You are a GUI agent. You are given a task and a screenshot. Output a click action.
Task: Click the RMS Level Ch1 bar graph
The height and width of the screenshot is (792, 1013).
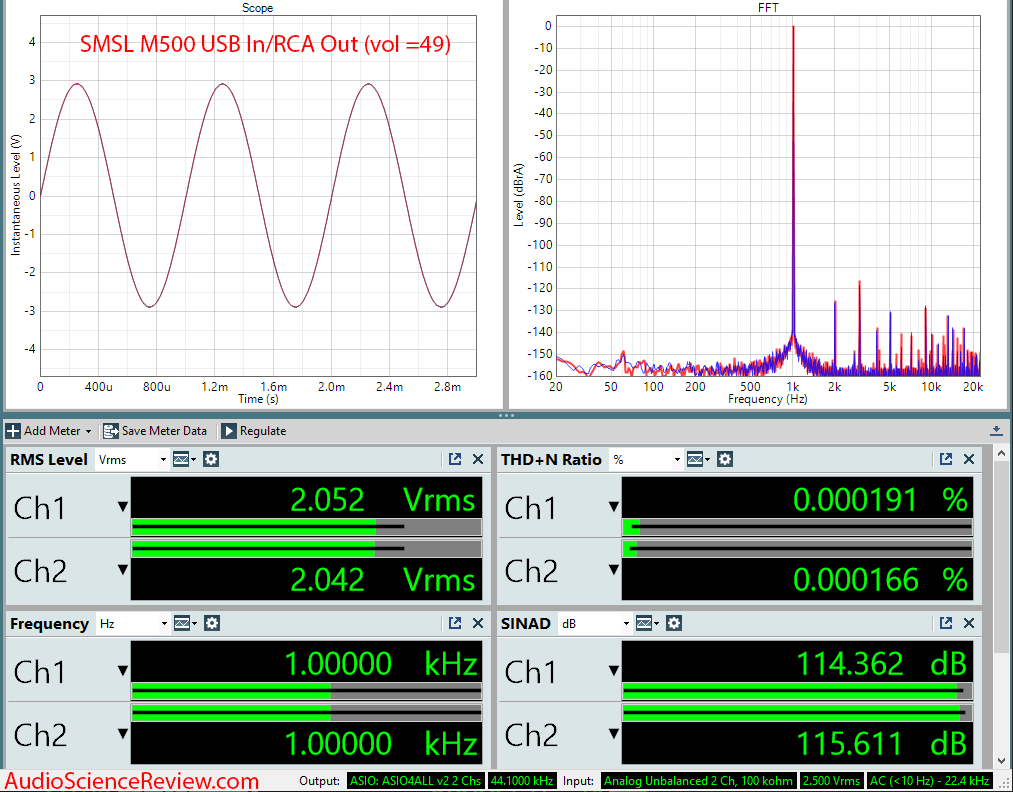point(306,527)
